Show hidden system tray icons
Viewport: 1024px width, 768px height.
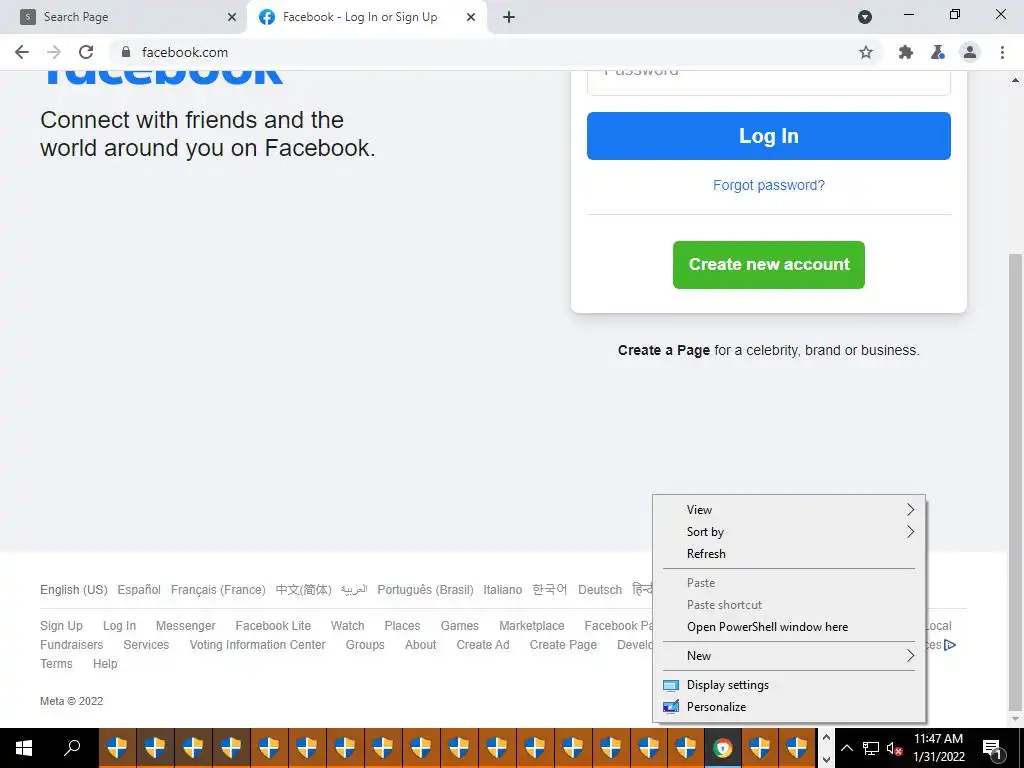tap(846, 748)
